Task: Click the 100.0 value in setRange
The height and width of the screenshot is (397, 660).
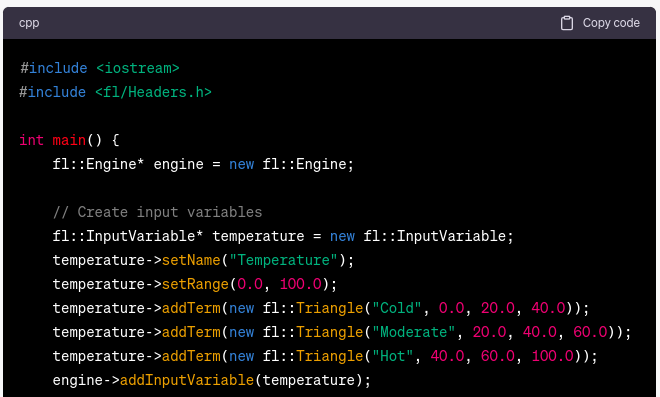Action: (x=301, y=284)
